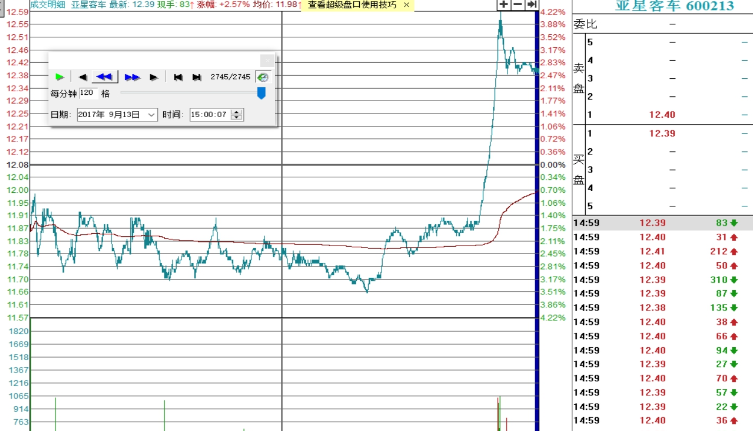The image size is (753, 431).
Task: Click the blue fast rewind button
Action: point(104,77)
